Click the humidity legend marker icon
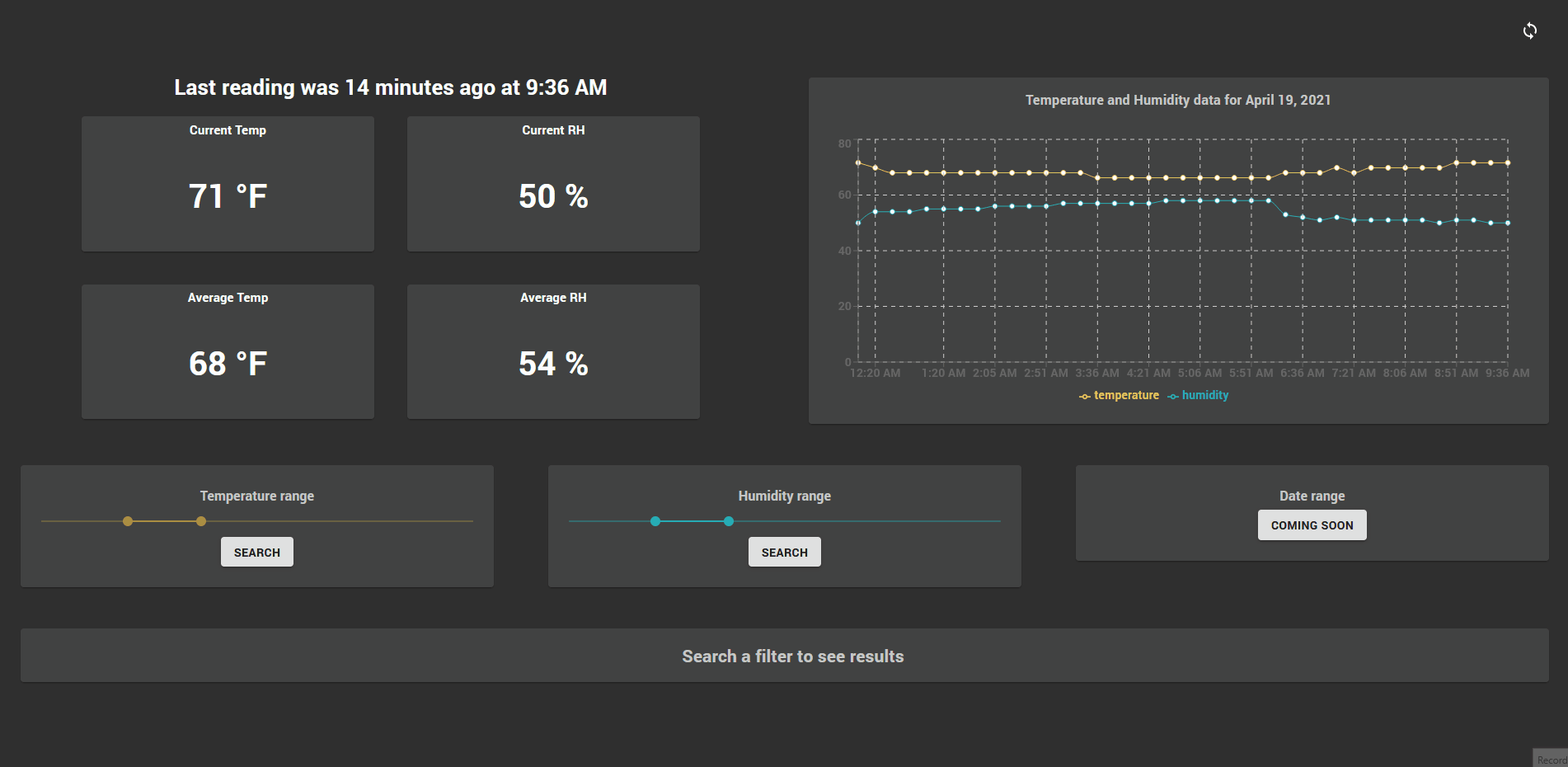 1173,397
